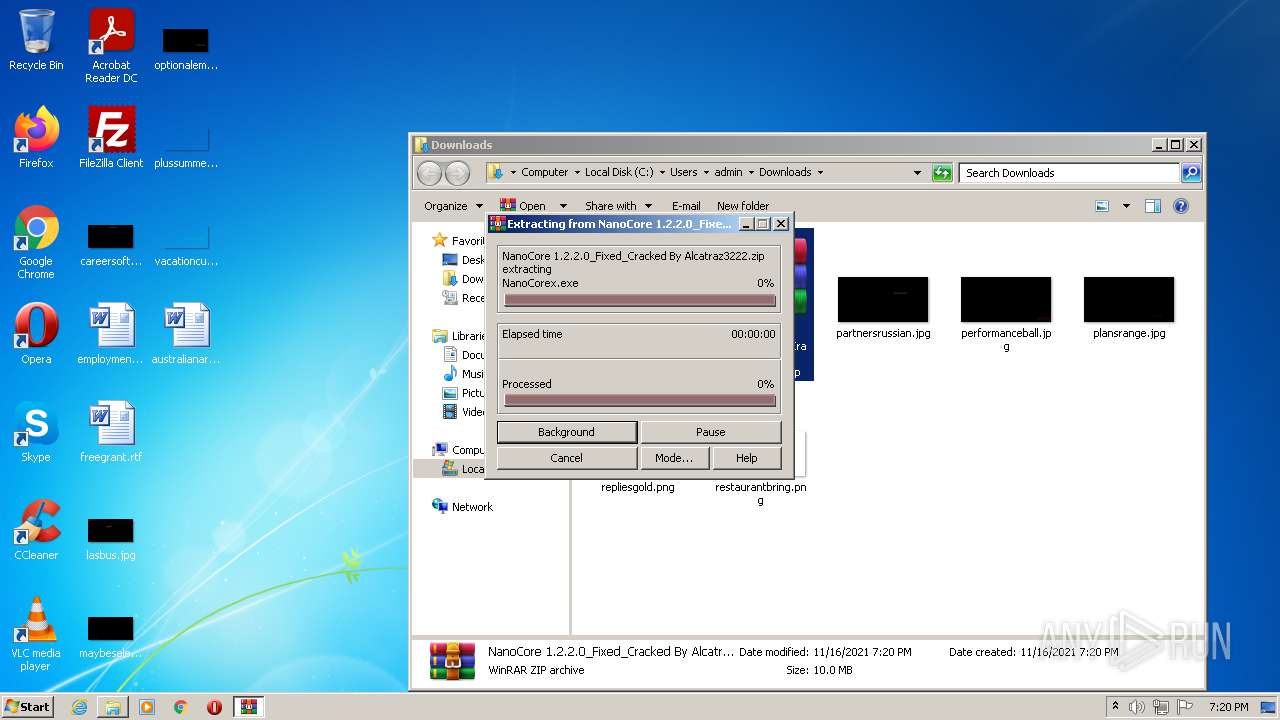Screen dimensions: 1280x720
Task: Select the freegrant.rtf desktop file
Action: (x=111, y=432)
